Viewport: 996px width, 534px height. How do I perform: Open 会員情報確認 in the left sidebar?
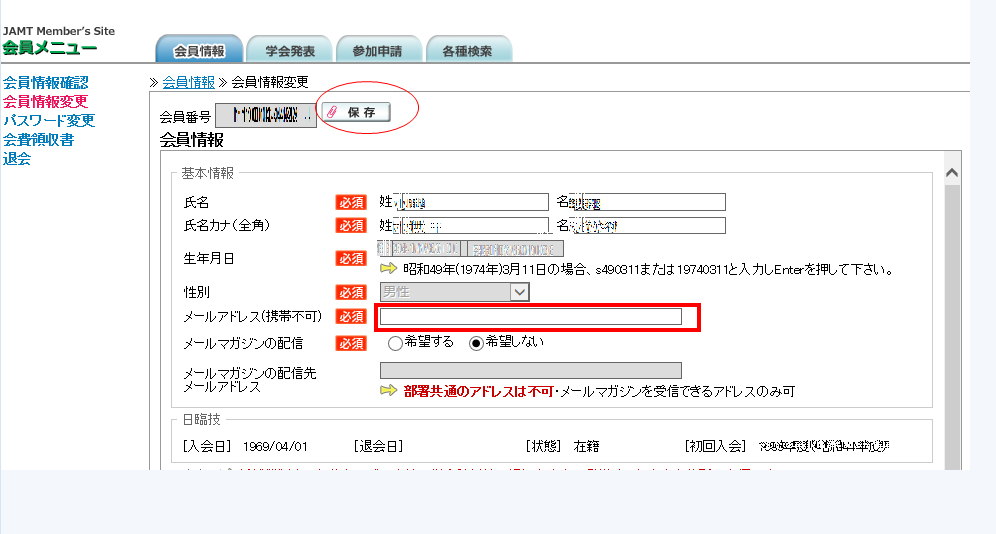(x=45, y=83)
